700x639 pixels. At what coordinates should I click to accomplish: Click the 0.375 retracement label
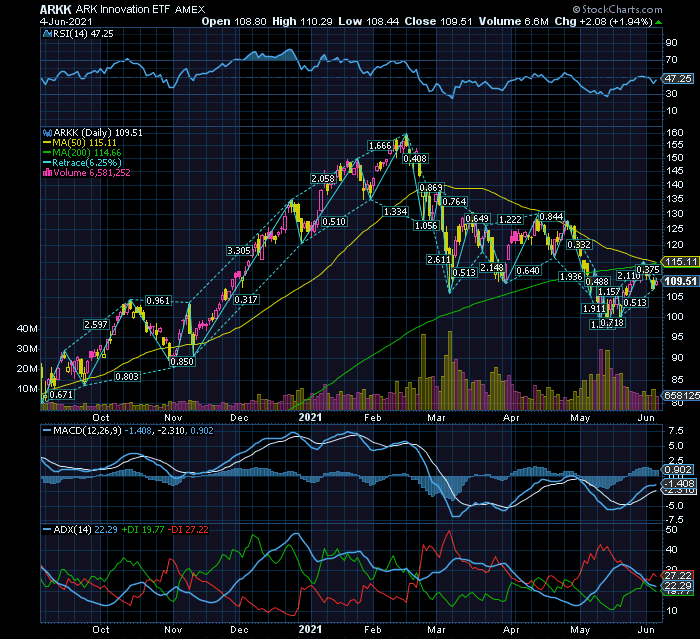[648, 270]
